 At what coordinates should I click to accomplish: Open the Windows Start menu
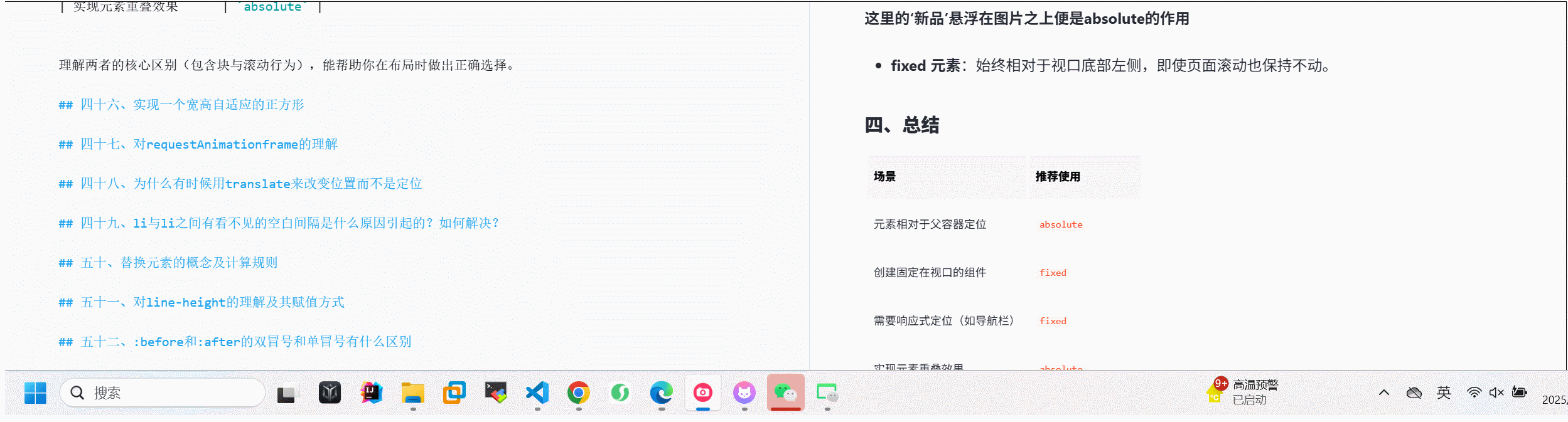[35, 393]
